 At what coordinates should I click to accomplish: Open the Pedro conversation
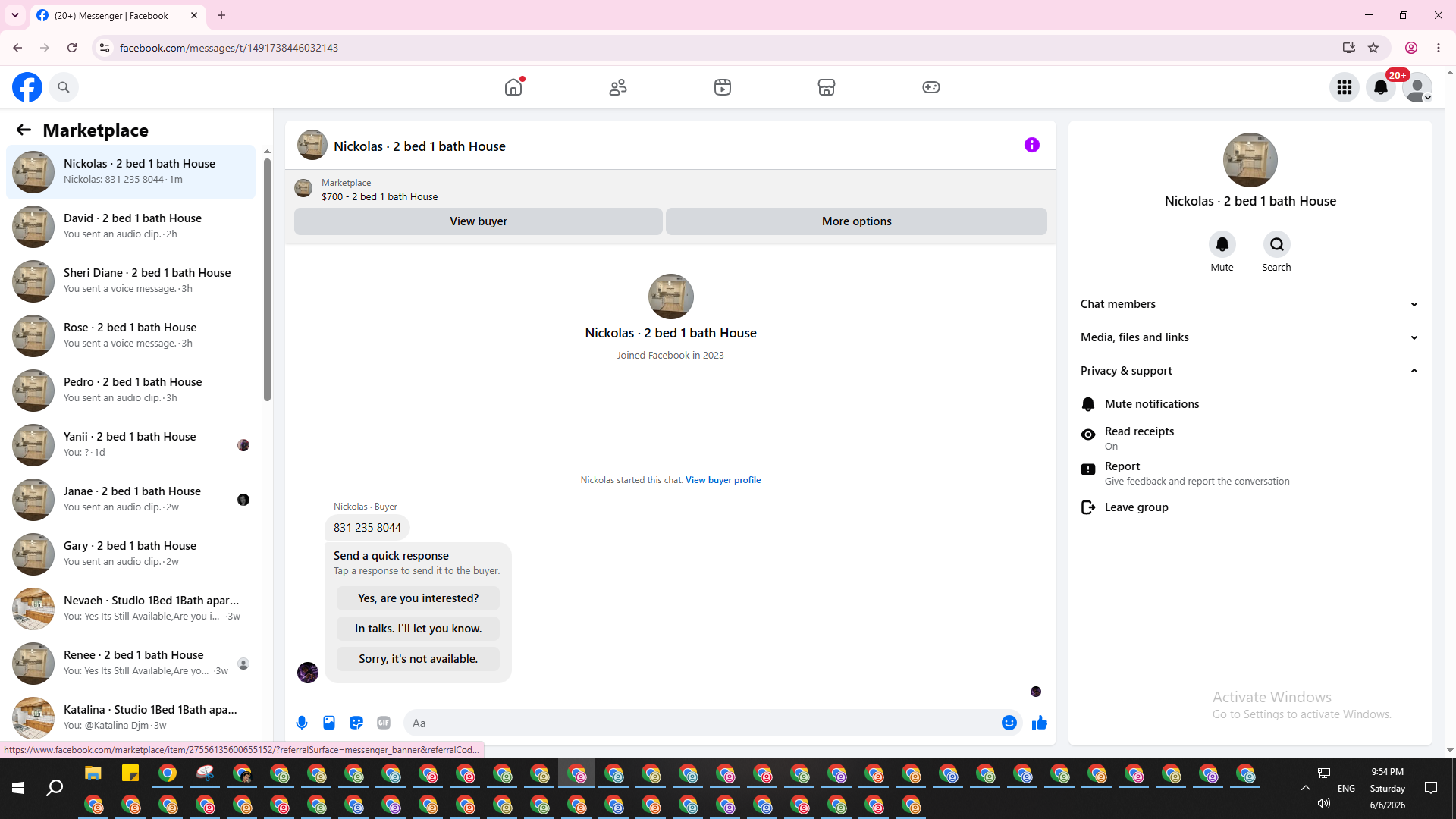coord(131,391)
